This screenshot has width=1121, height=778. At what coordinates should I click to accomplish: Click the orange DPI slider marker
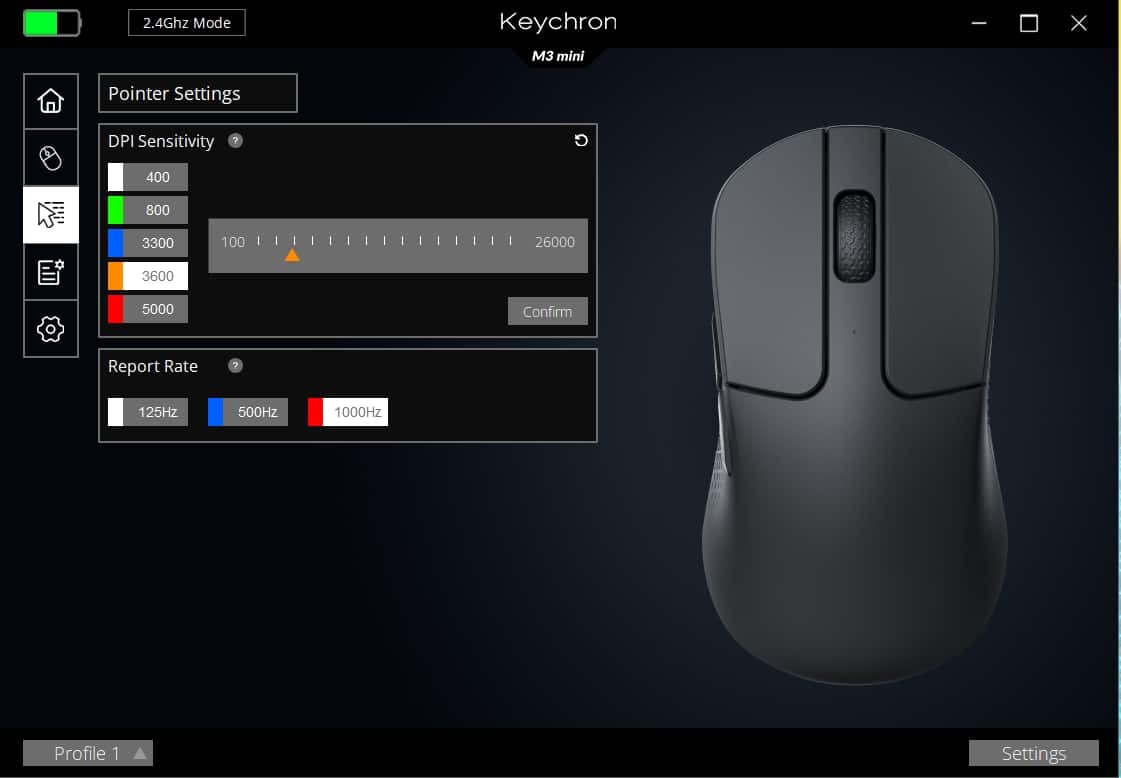[x=292, y=255]
